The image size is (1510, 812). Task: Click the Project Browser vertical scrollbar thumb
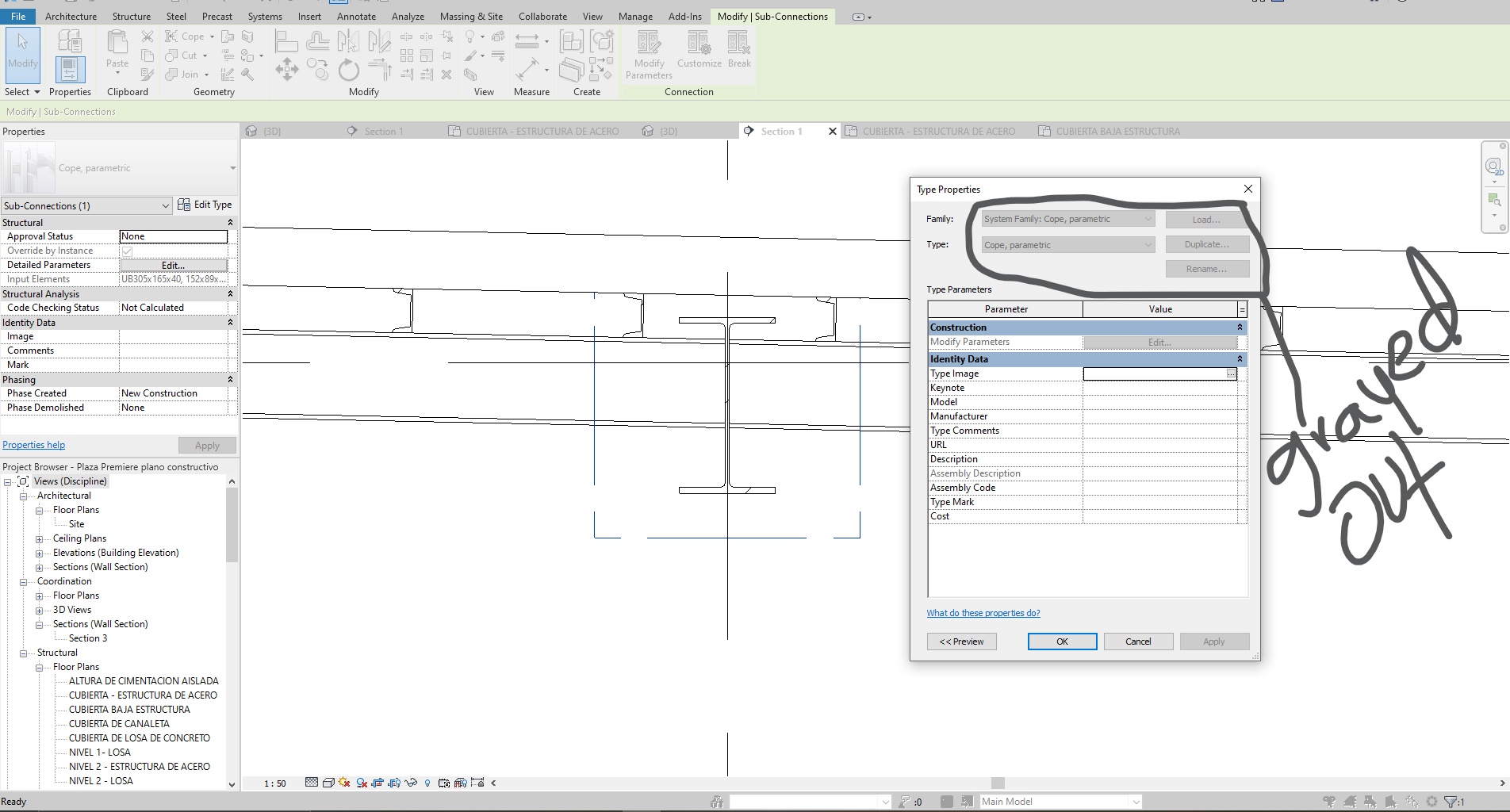(232, 524)
